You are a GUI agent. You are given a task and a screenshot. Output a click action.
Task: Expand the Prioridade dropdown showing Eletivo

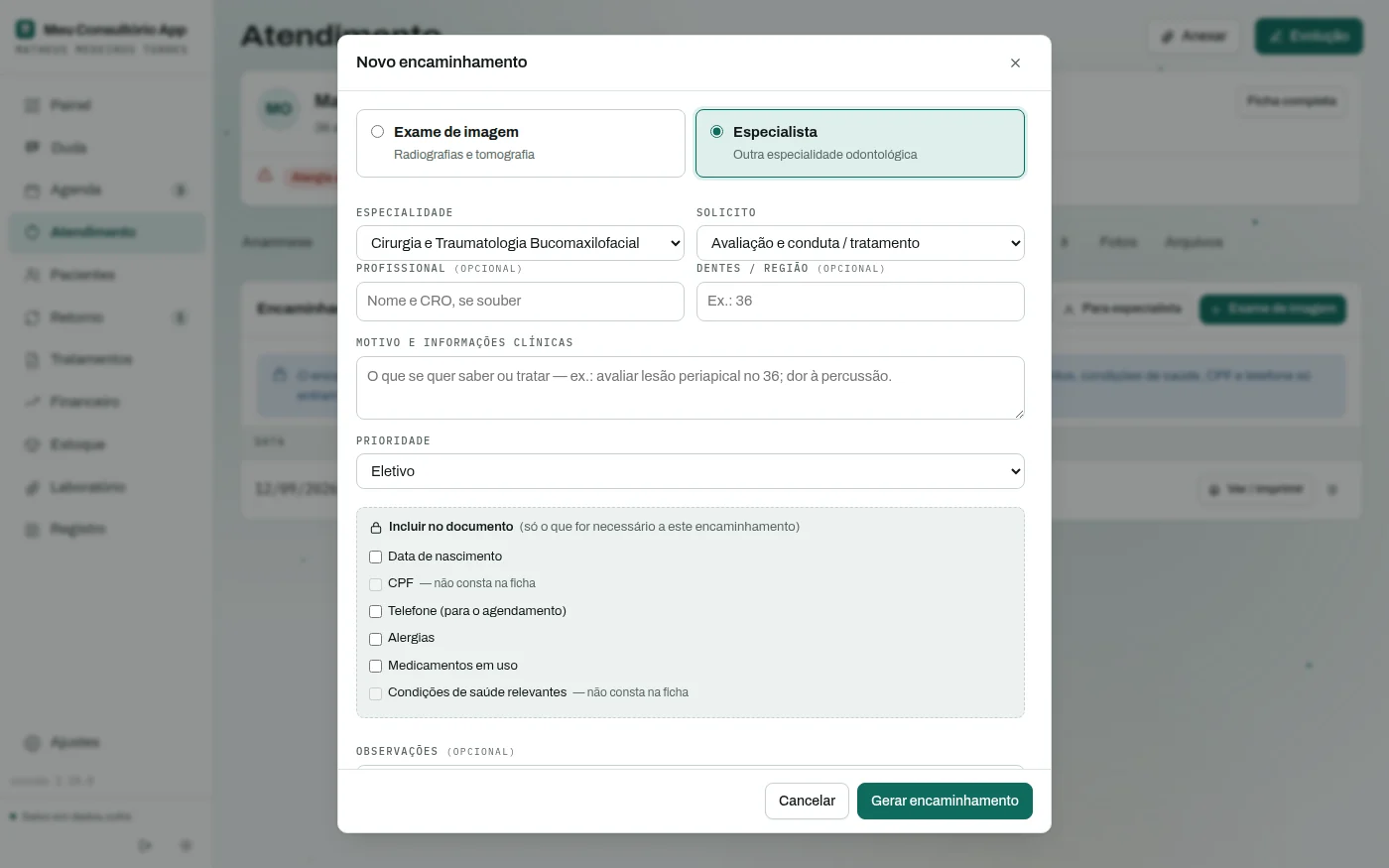pyautogui.click(x=691, y=471)
